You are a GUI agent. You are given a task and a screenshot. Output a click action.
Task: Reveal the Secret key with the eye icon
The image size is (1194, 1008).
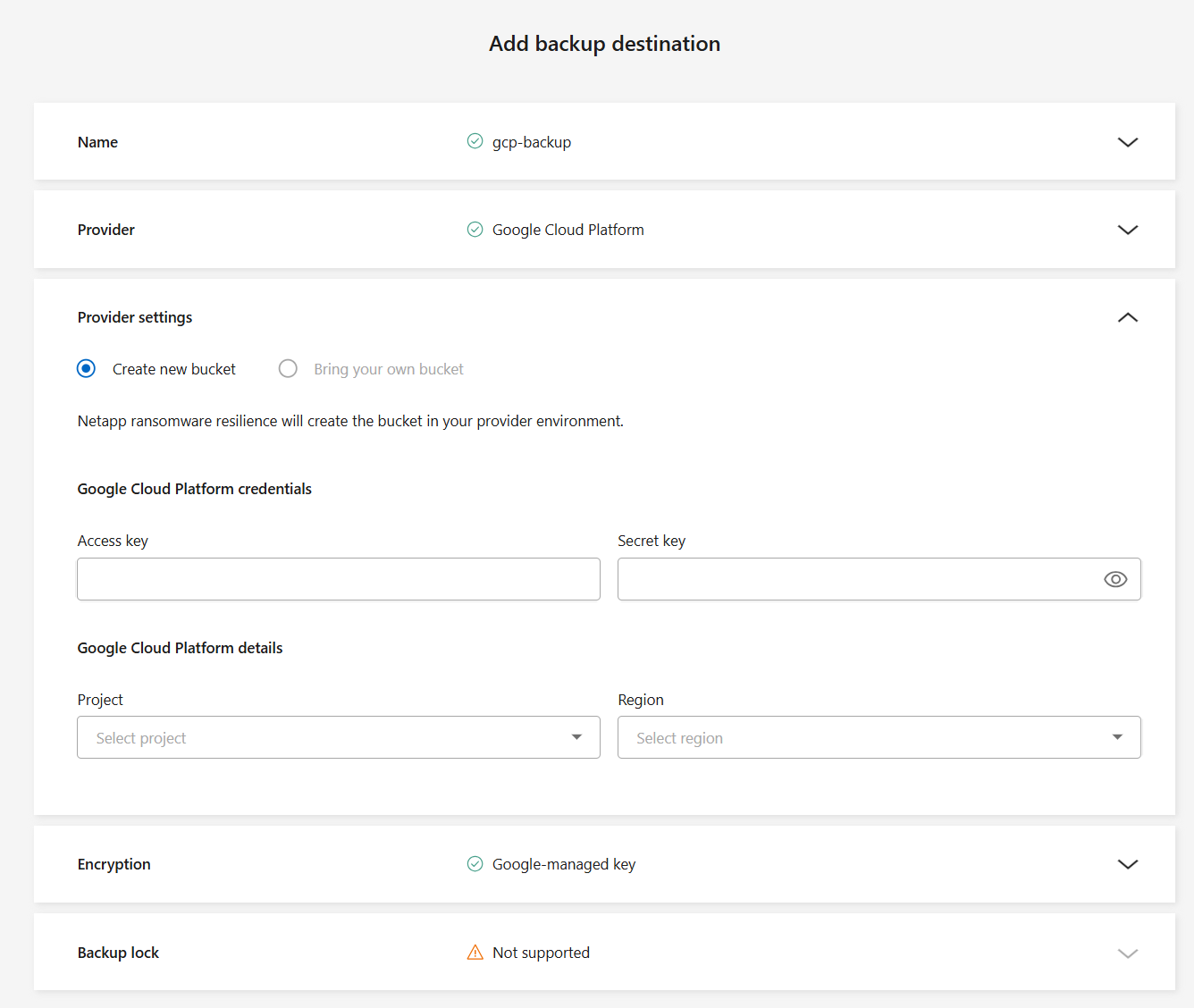point(1114,579)
